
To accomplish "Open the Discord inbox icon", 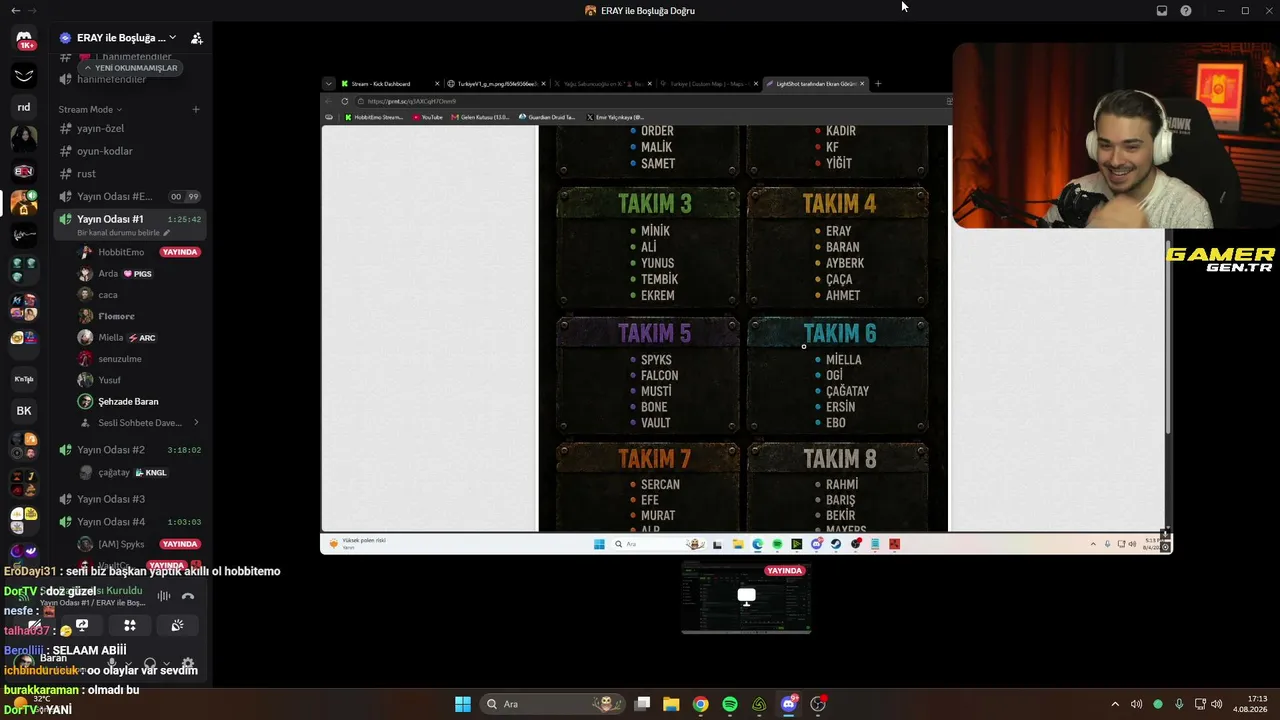I will 1161,11.
